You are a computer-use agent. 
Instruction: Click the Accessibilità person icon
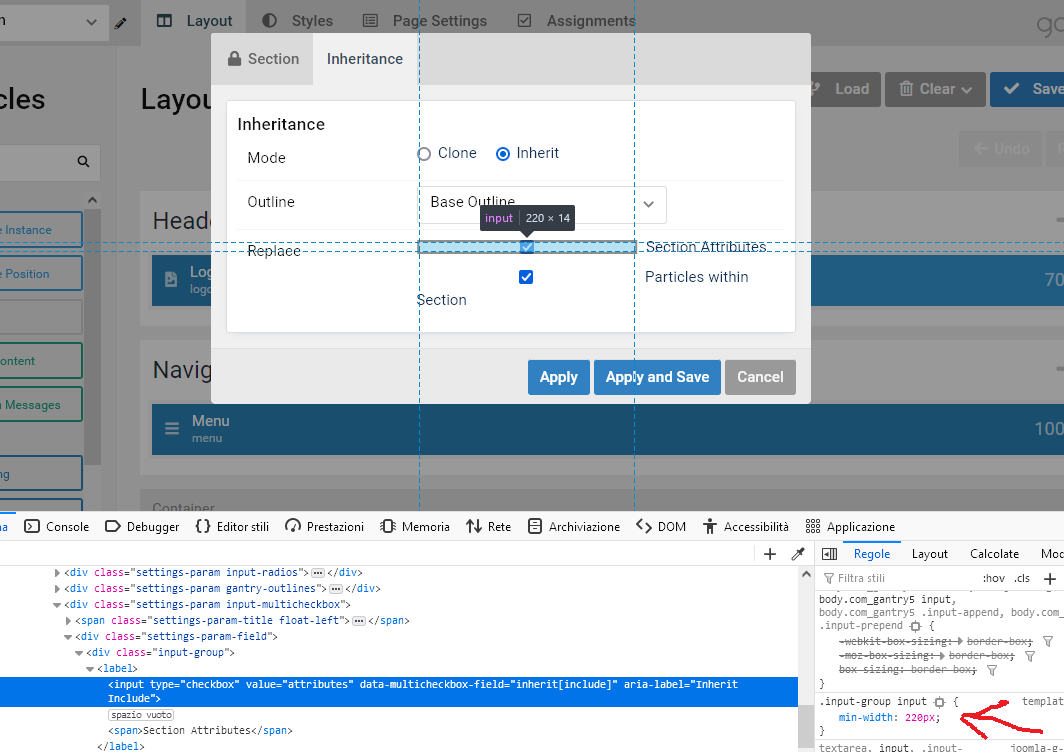[x=710, y=527]
